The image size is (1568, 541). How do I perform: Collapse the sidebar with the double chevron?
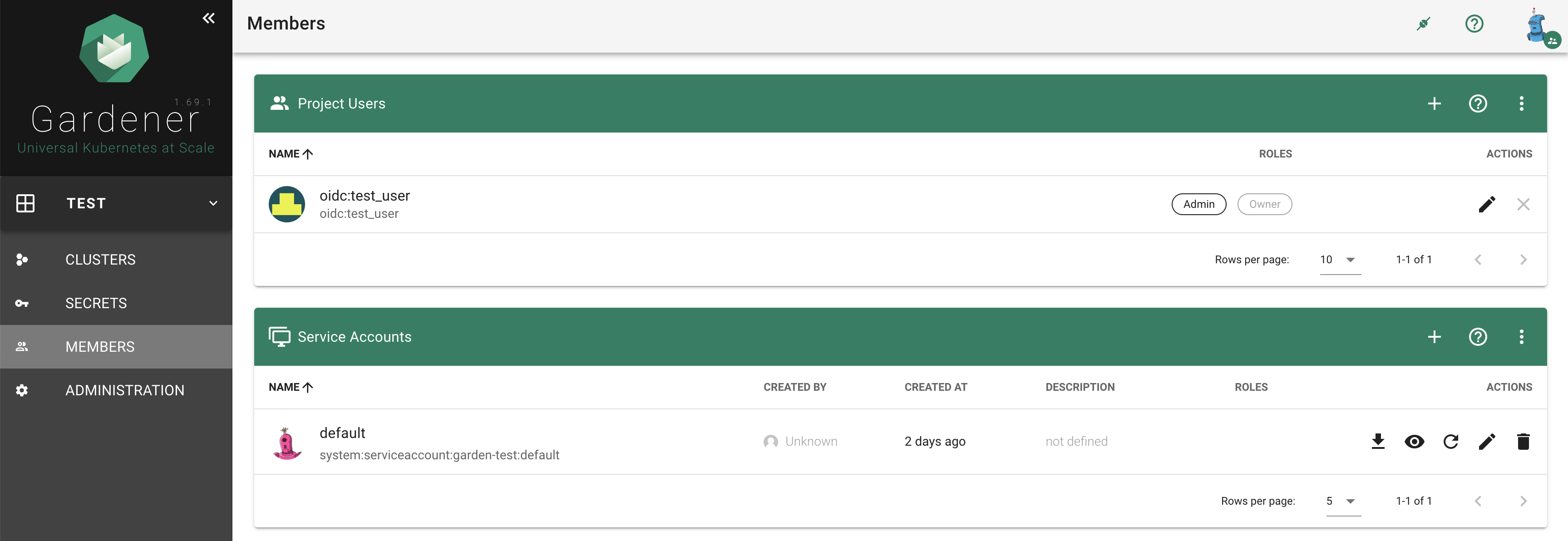tap(208, 18)
